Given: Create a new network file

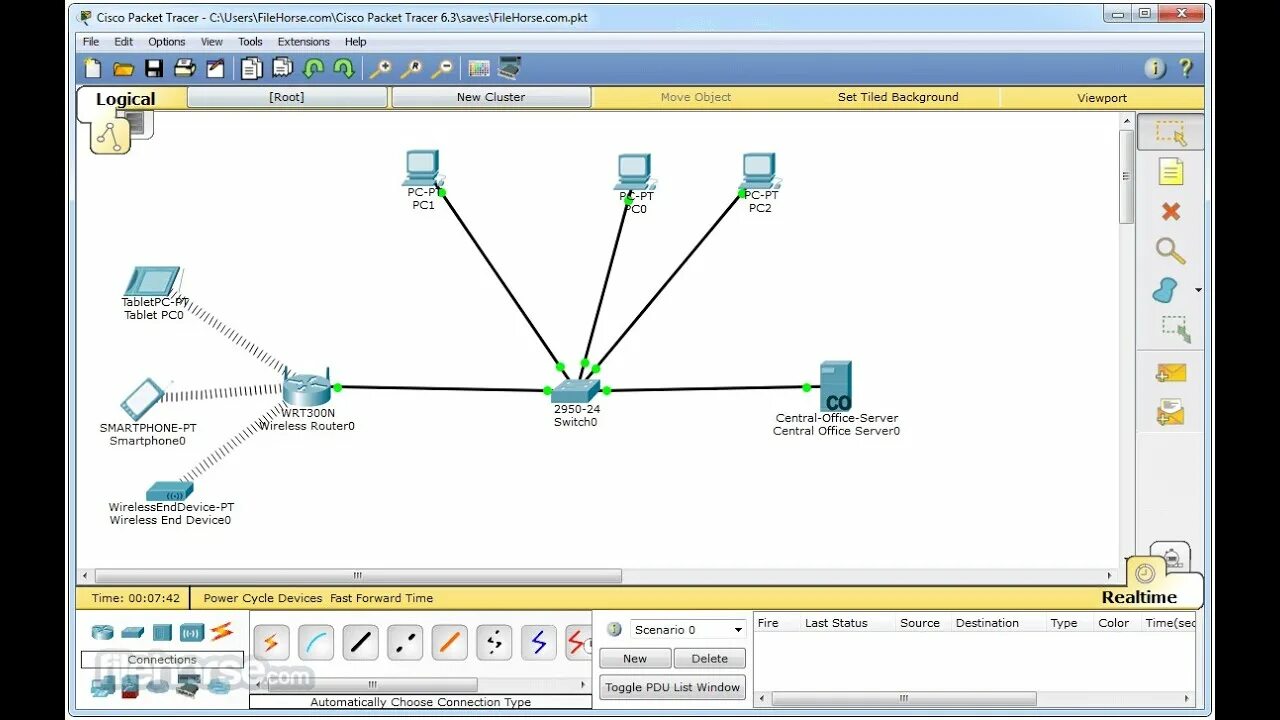Looking at the screenshot, I should (93, 69).
